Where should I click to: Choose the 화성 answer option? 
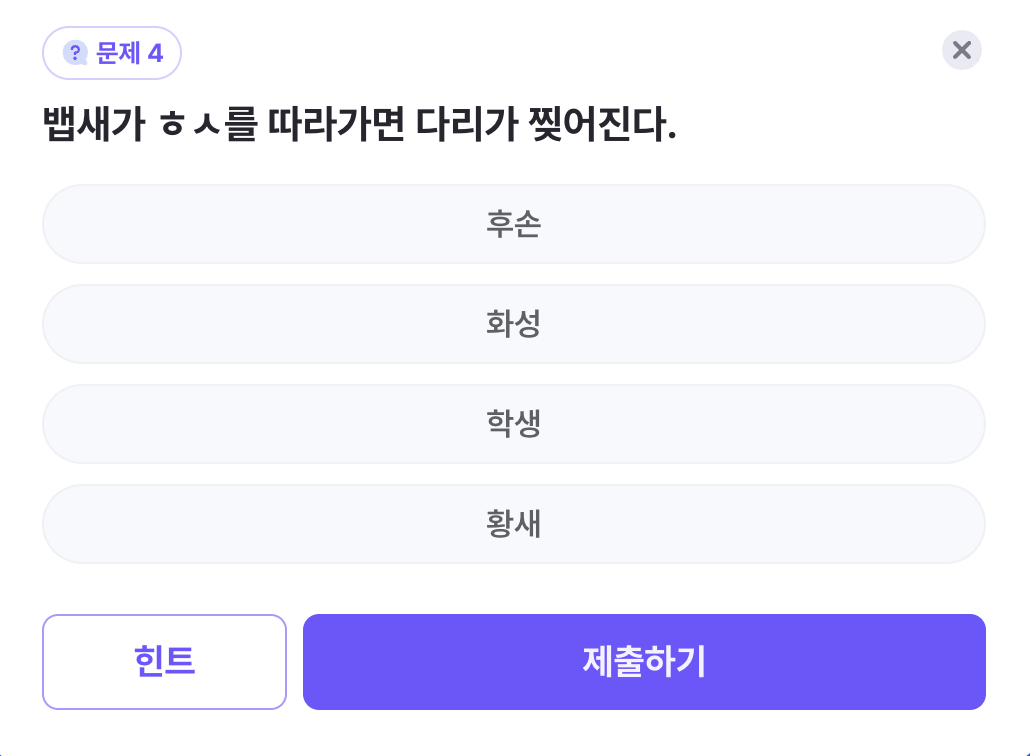[513, 324]
